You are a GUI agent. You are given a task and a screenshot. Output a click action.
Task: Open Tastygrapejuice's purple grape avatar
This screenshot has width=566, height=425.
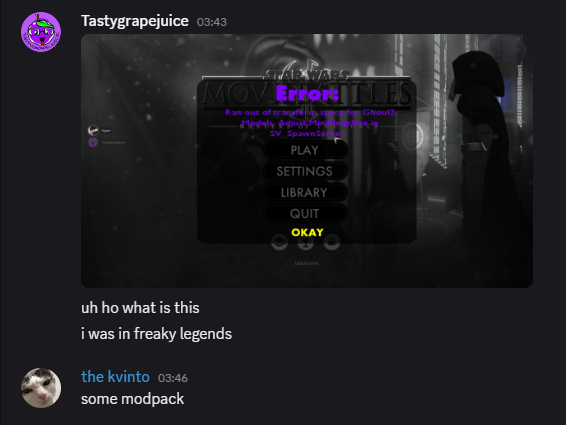(41, 32)
